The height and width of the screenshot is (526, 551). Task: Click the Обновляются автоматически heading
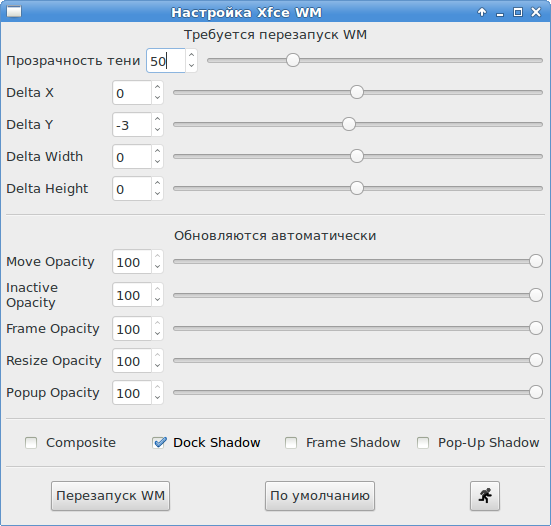coord(275,236)
